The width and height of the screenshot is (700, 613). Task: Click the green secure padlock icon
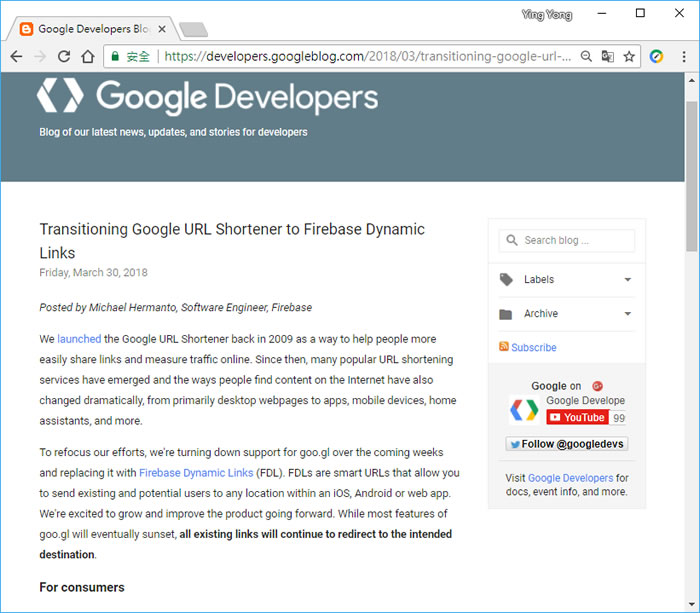(115, 56)
